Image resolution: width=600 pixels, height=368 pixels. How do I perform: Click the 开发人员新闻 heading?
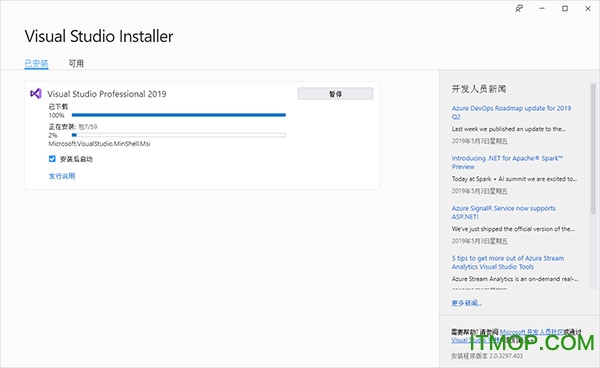point(479,89)
